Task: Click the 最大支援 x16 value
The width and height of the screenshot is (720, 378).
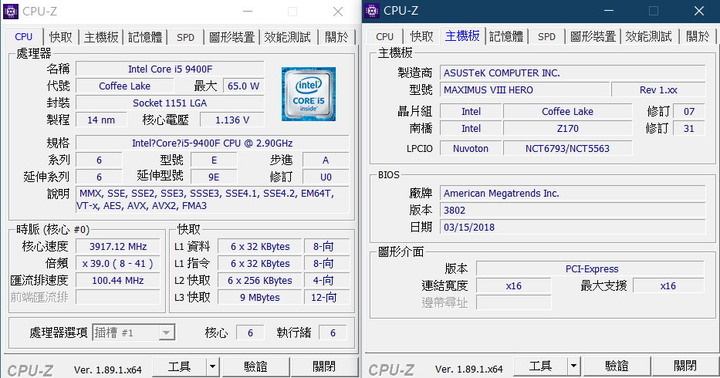Action: (x=669, y=286)
